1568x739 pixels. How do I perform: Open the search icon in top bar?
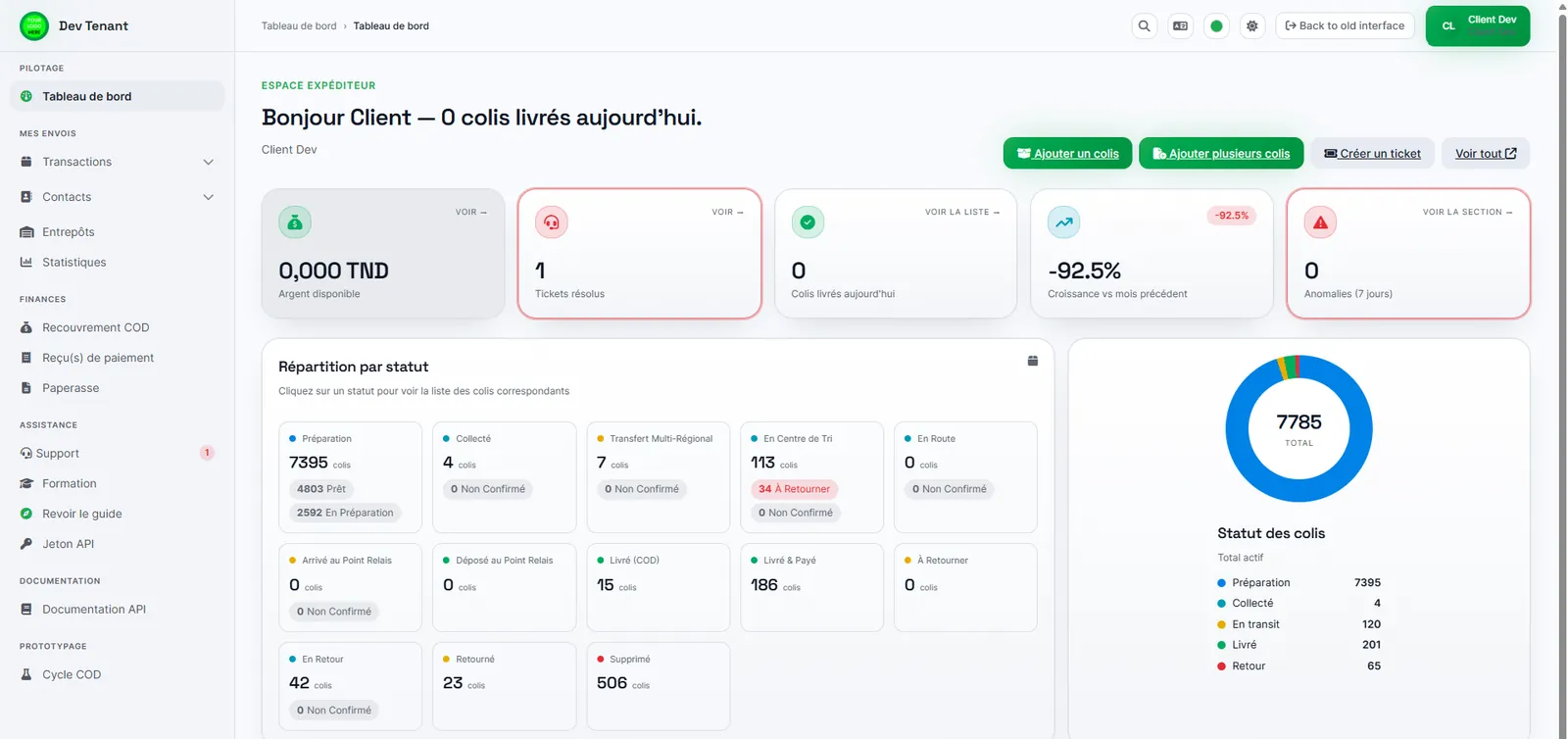(x=1144, y=26)
